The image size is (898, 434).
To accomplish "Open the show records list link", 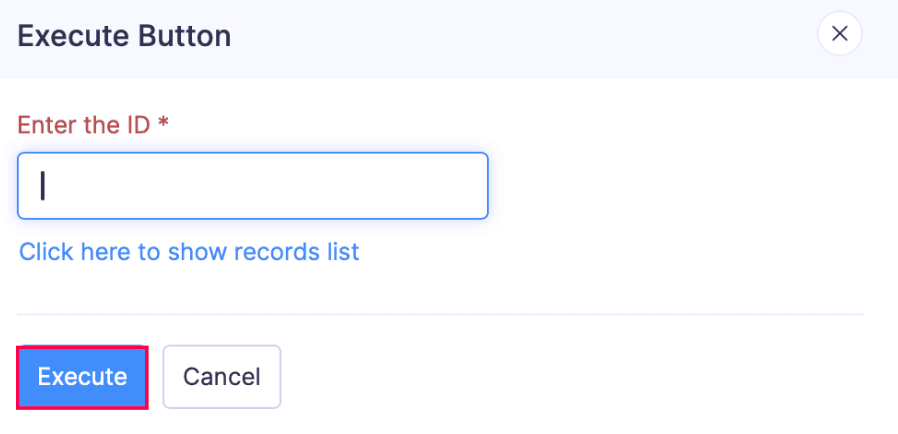I will click(189, 251).
